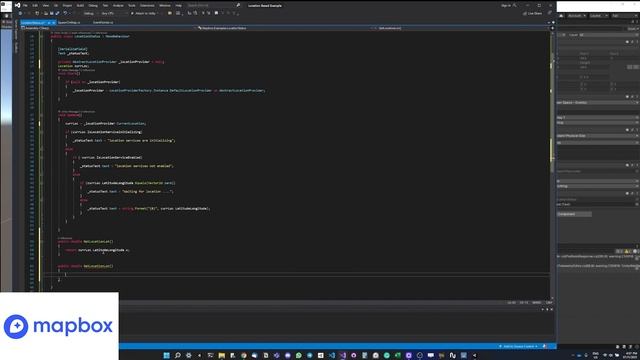Open the Git menu
The width and height of the screenshot is (640, 360).
tap(56, 6)
